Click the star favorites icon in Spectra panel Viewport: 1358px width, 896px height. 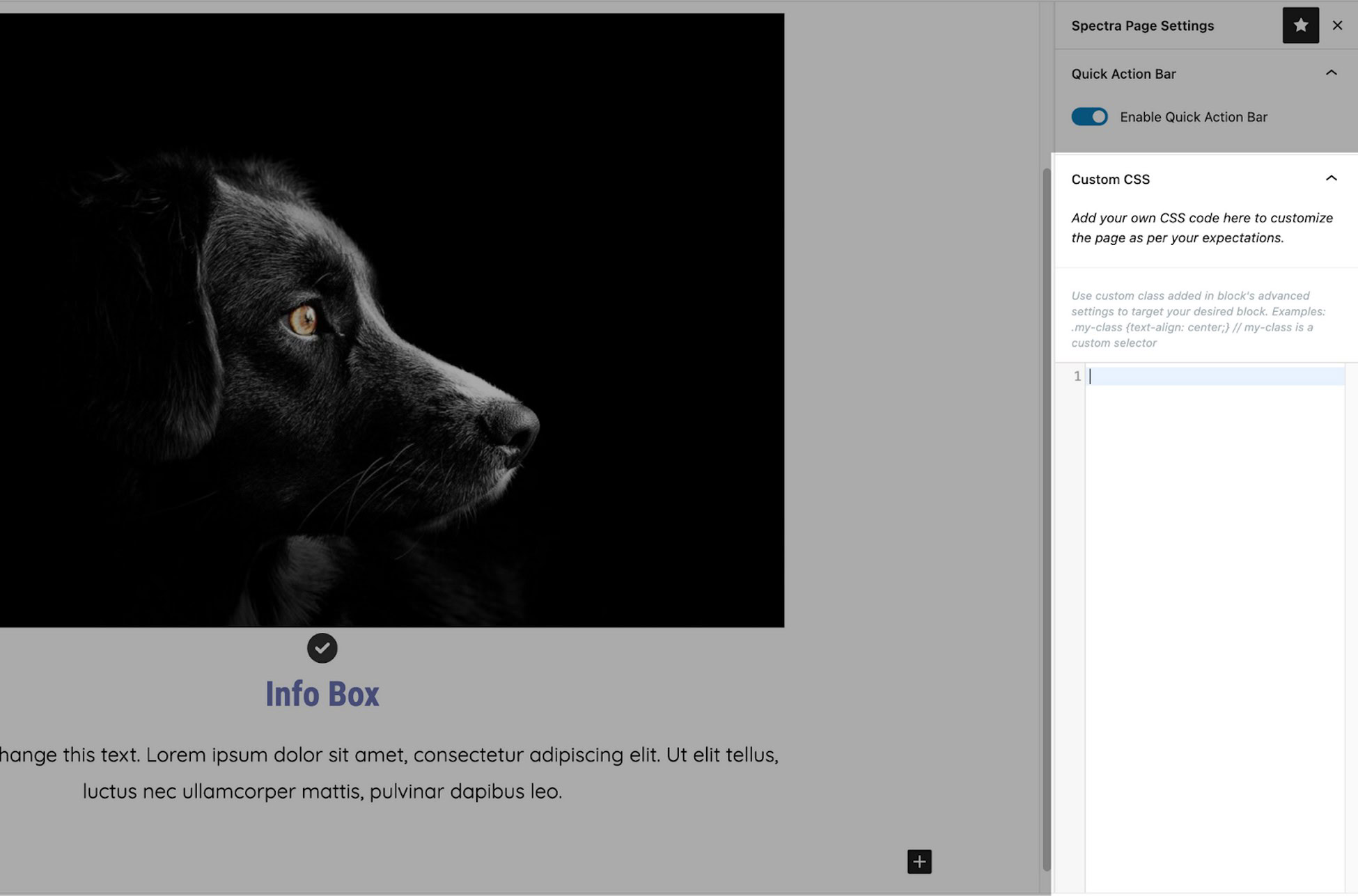1300,25
